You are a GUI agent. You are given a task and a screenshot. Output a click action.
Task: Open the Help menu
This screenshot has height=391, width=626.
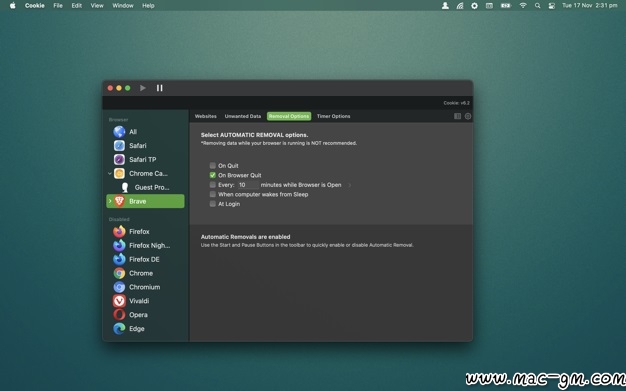coord(148,6)
